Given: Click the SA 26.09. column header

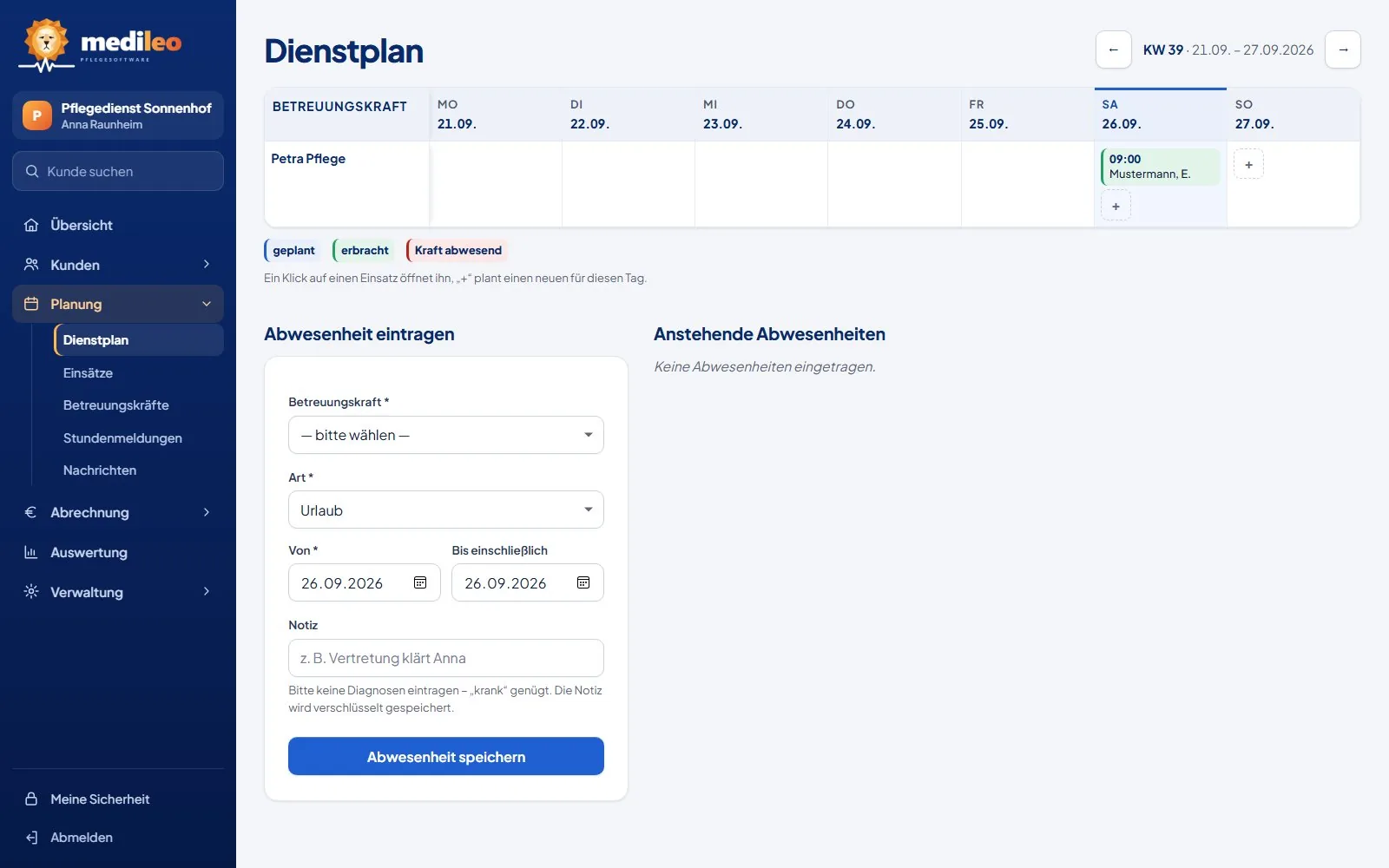Looking at the screenshot, I should coord(1160,115).
